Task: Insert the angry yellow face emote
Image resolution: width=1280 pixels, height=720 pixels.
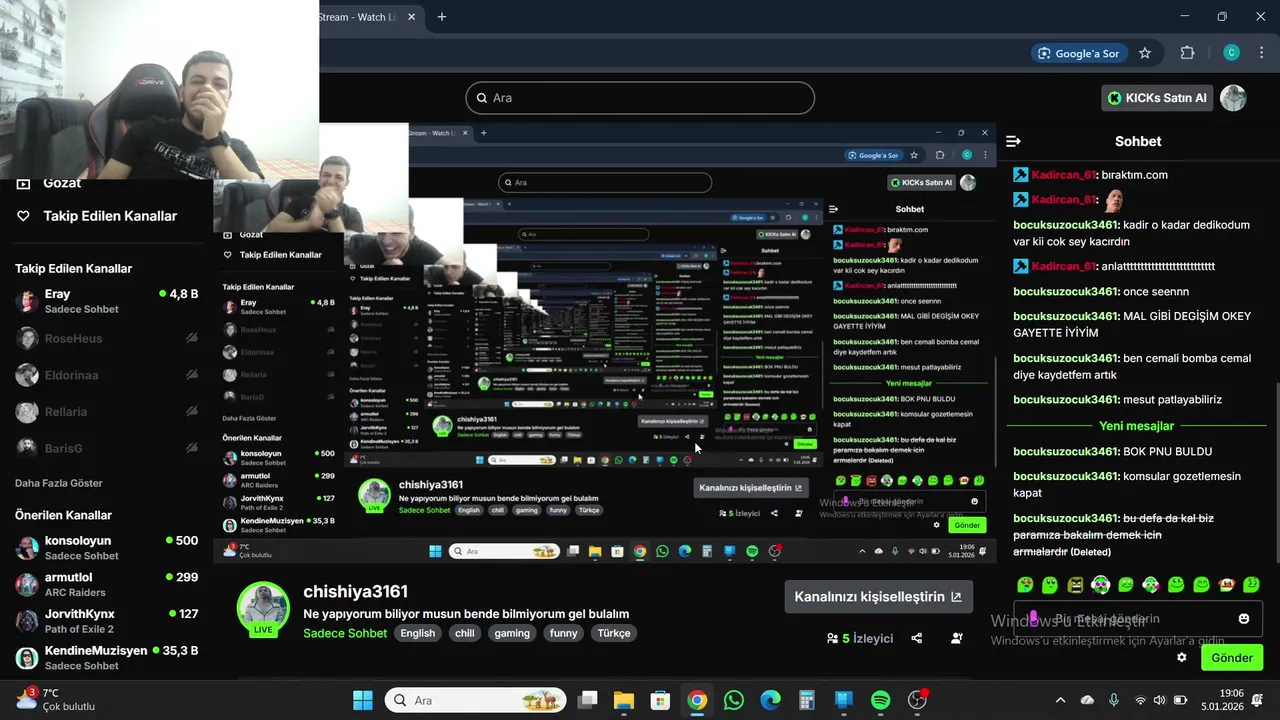Action: pyautogui.click(x=1075, y=584)
